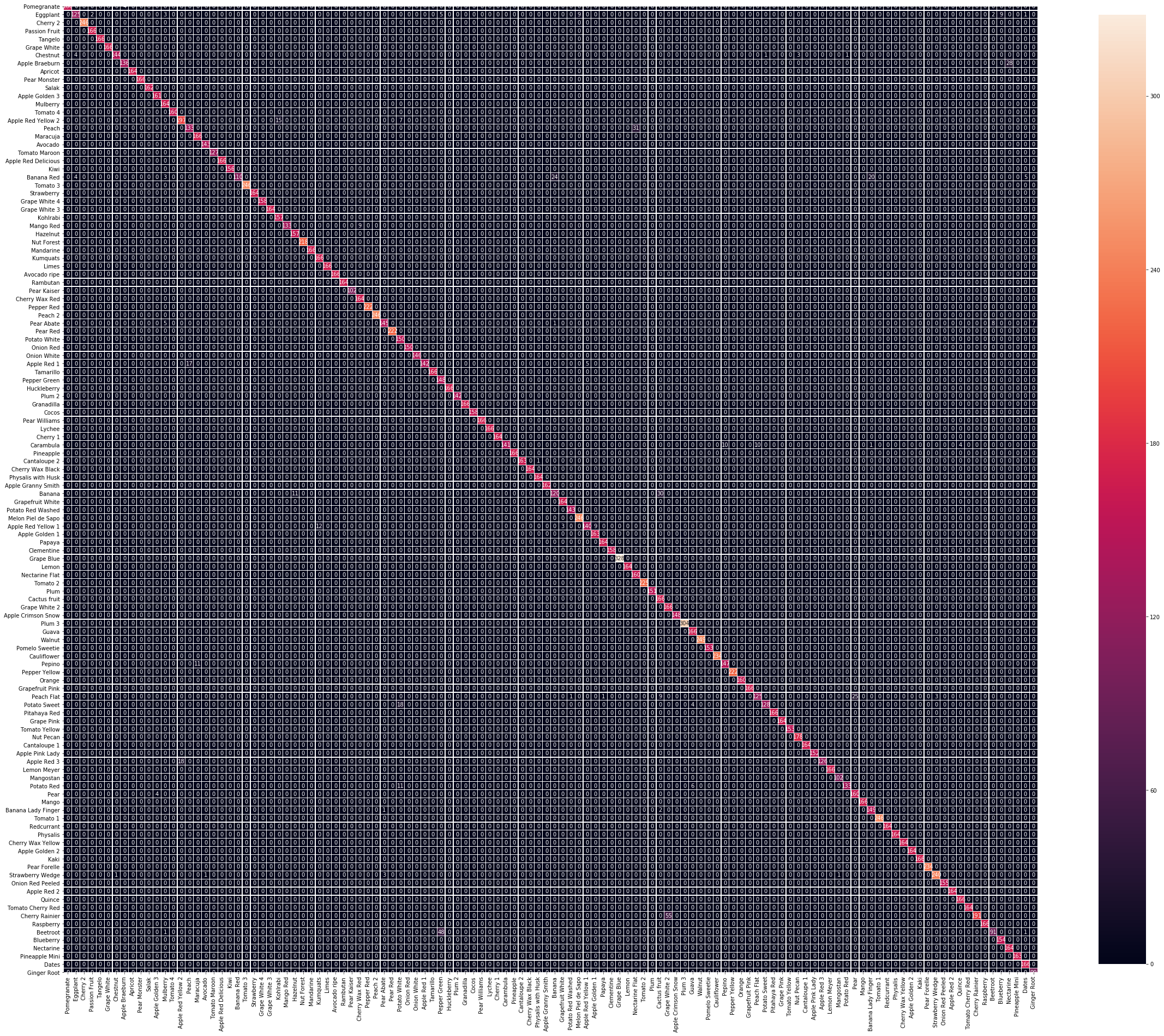Select the off-diagonal cell showing 55 in Cherry Rainier row
The image size is (1164, 1036).
669,915
